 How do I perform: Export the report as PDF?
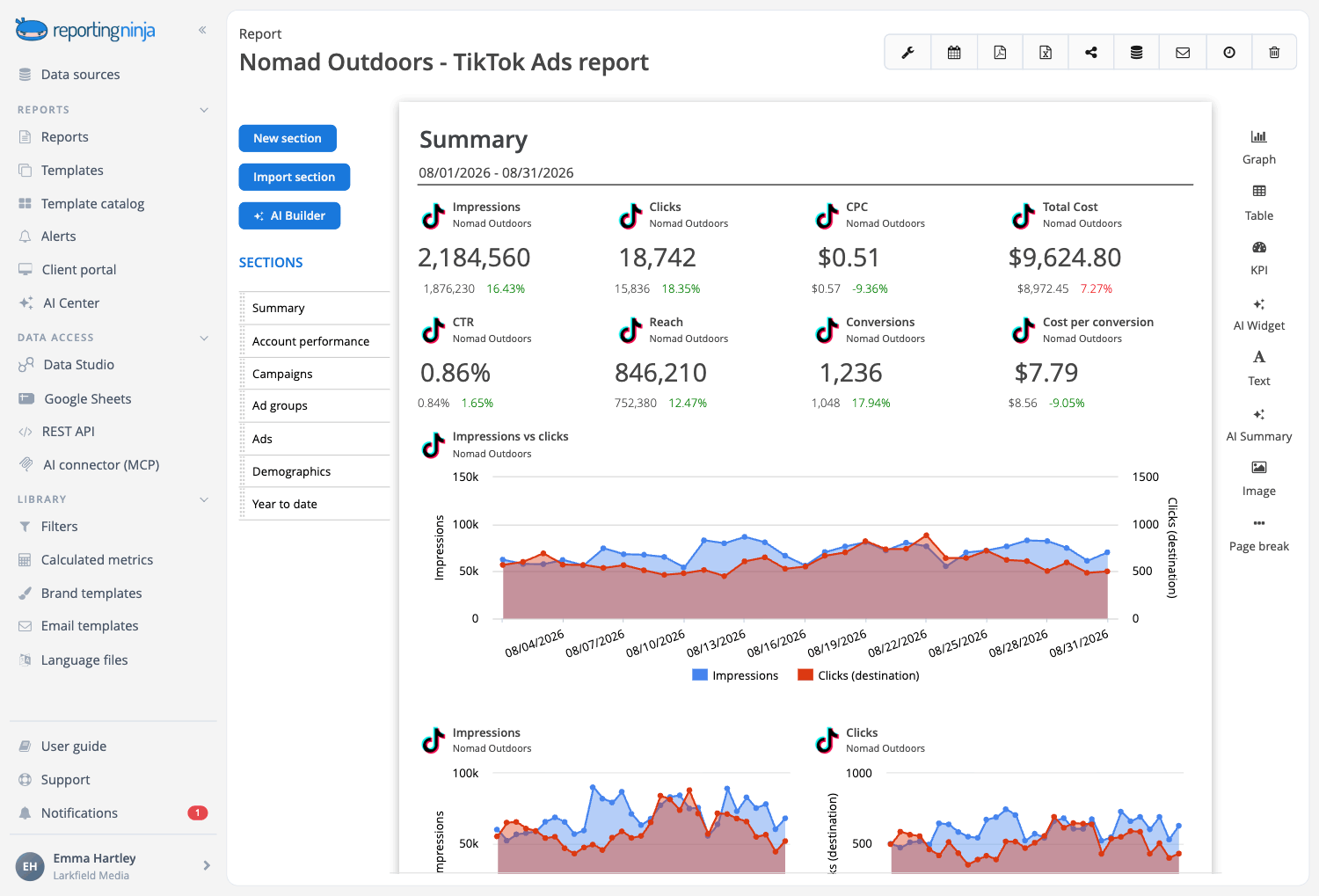coord(1000,53)
